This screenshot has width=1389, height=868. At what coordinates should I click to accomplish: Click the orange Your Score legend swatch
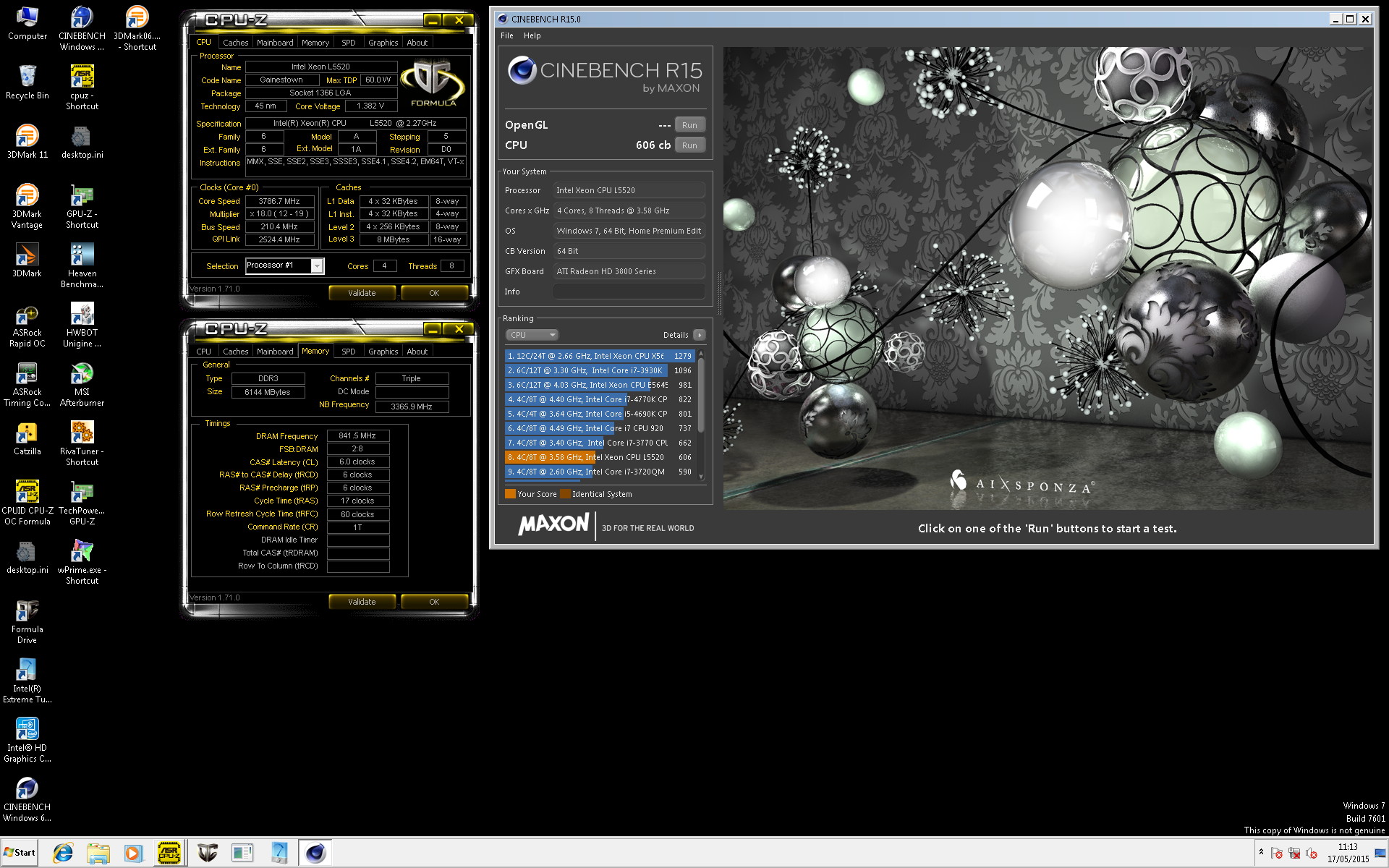[510, 494]
